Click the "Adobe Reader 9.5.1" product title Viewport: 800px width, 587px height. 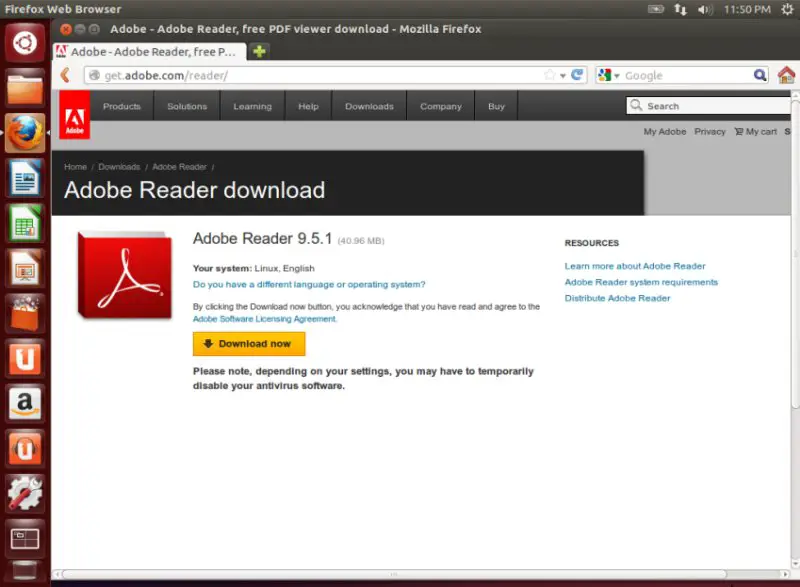tap(262, 239)
